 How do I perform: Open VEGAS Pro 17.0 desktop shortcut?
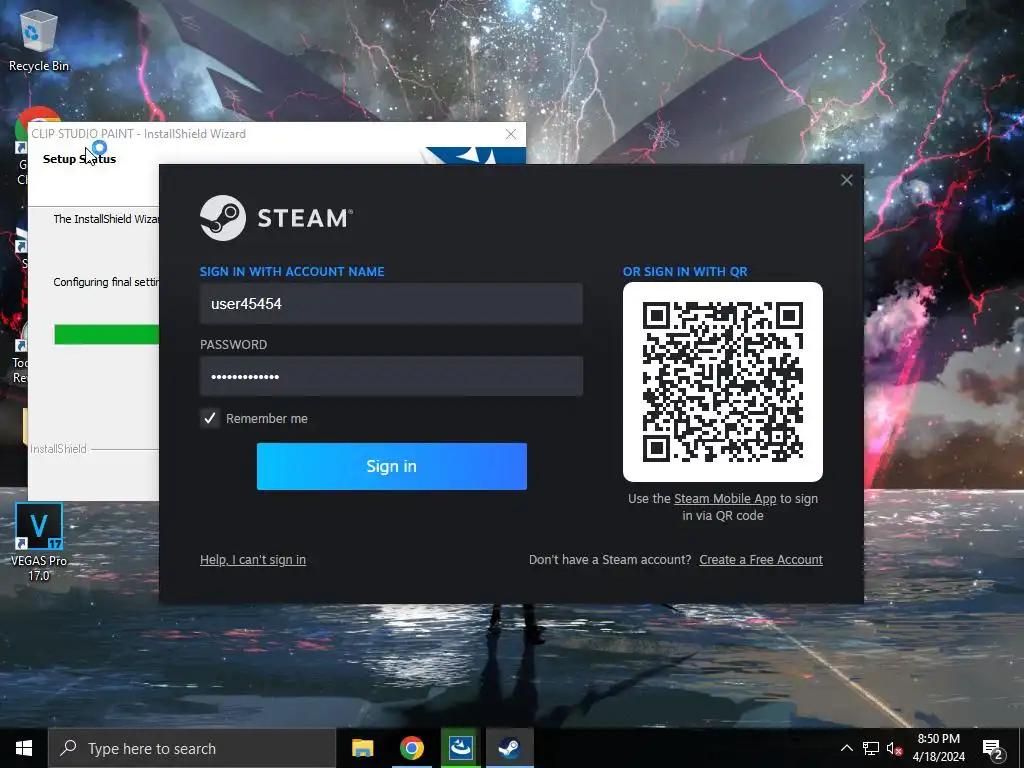[x=39, y=541]
